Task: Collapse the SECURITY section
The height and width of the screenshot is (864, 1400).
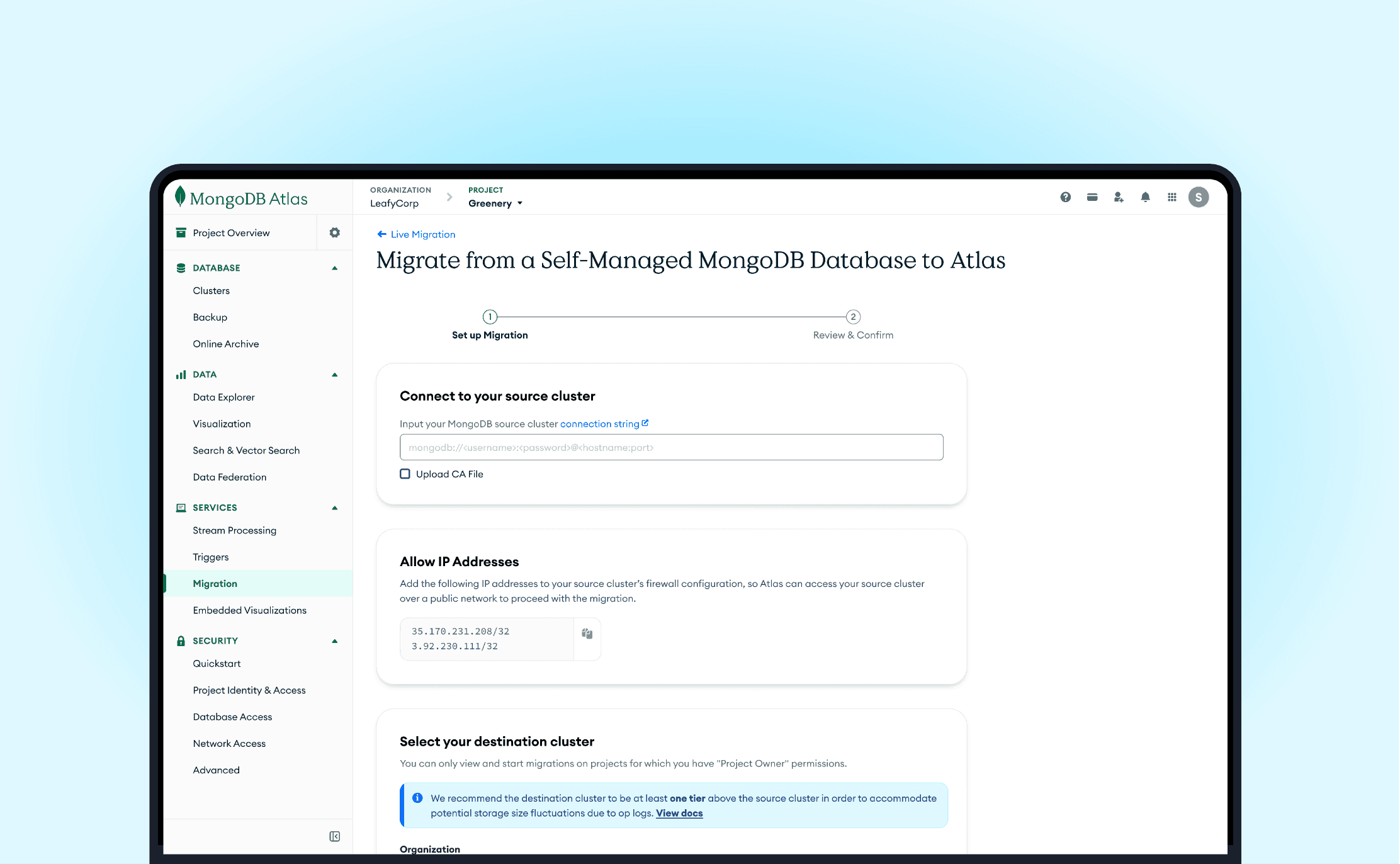Action: click(x=334, y=640)
